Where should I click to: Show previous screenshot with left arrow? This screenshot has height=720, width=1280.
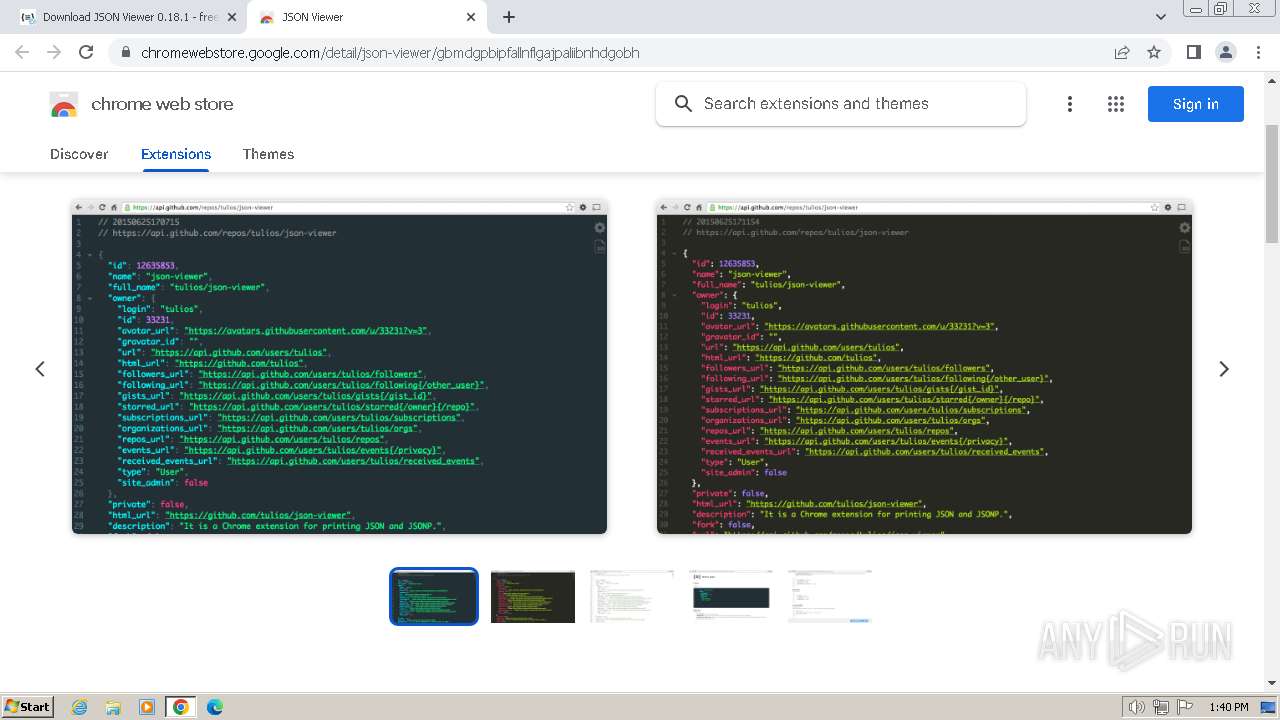coord(40,369)
